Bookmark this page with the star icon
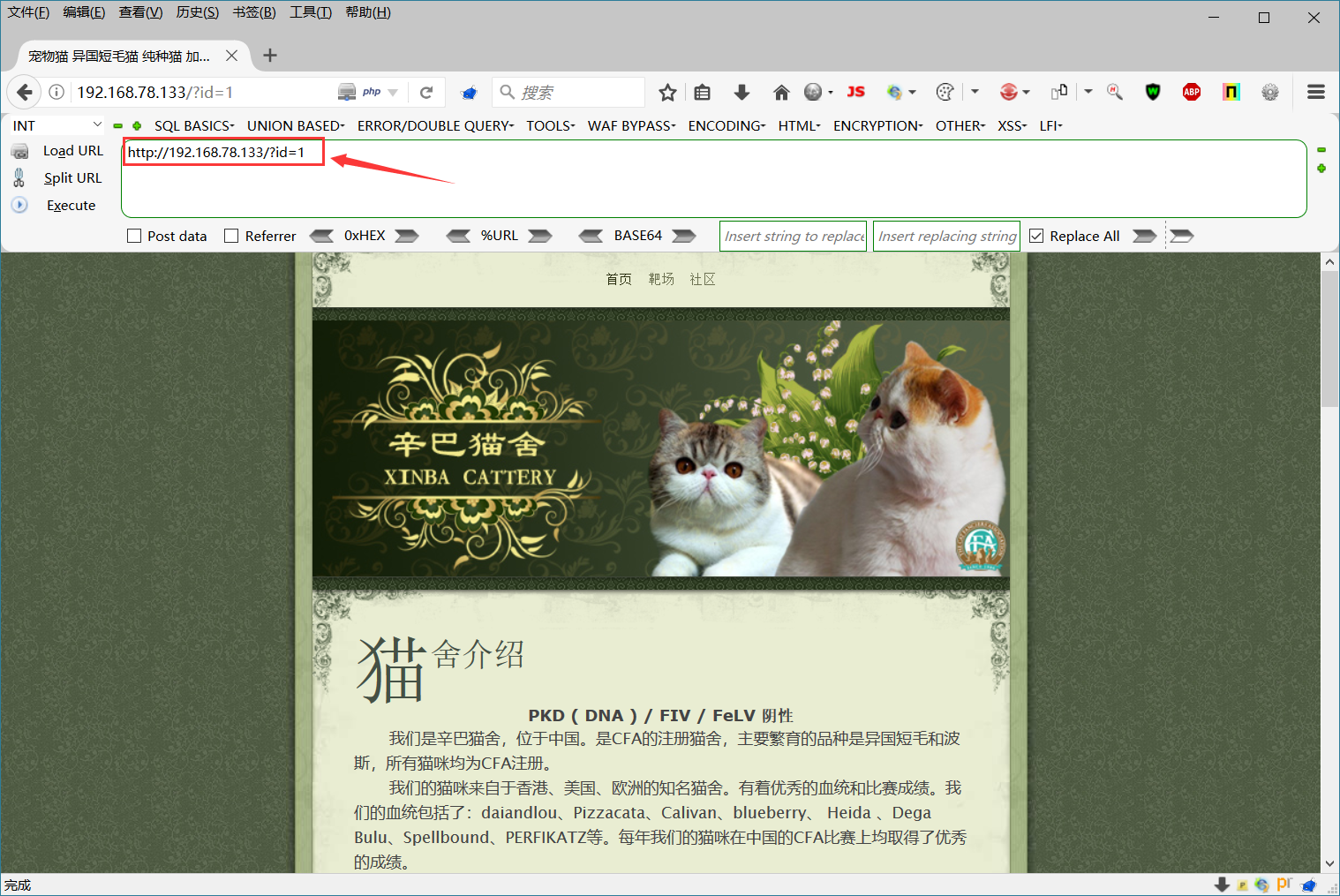The image size is (1340, 896). [667, 92]
